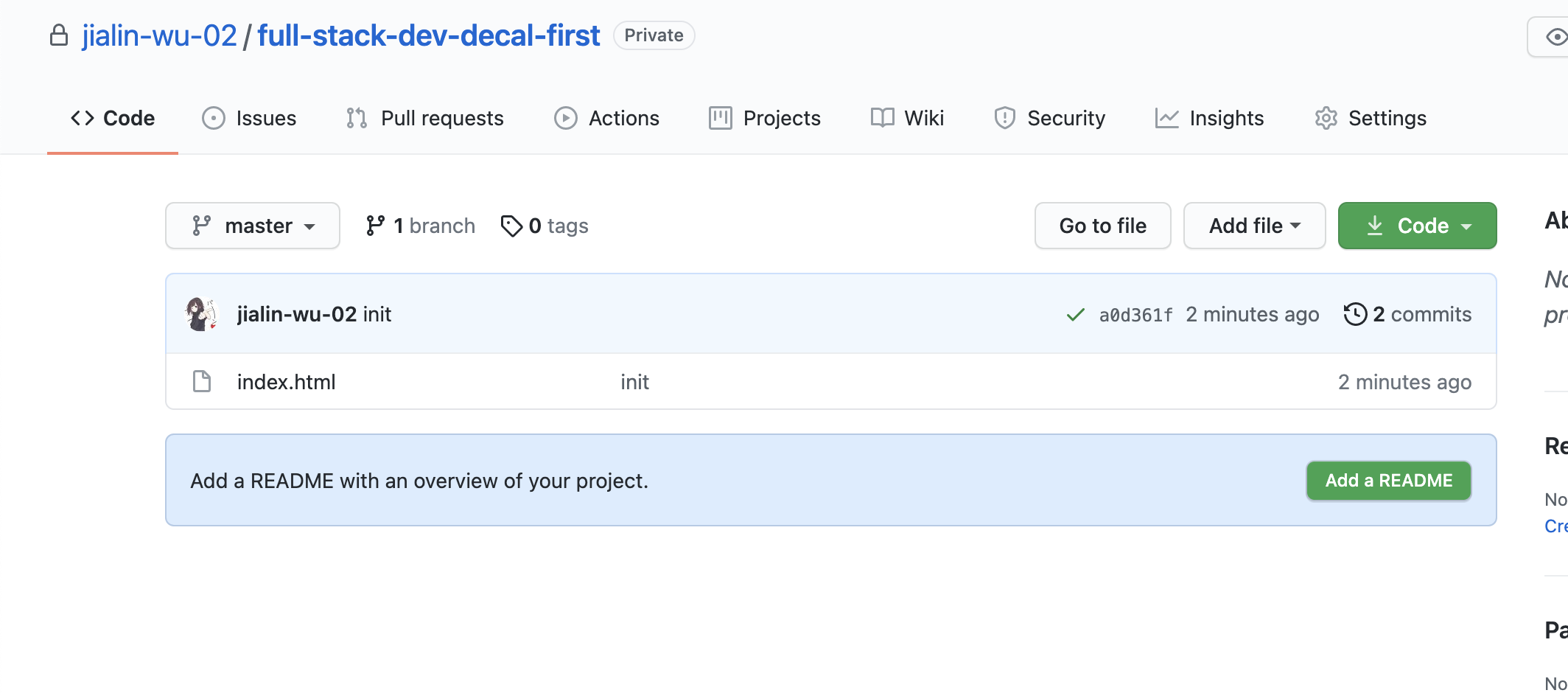Open the init commit message in index.html row
This screenshot has width=1568, height=693.
(634, 382)
